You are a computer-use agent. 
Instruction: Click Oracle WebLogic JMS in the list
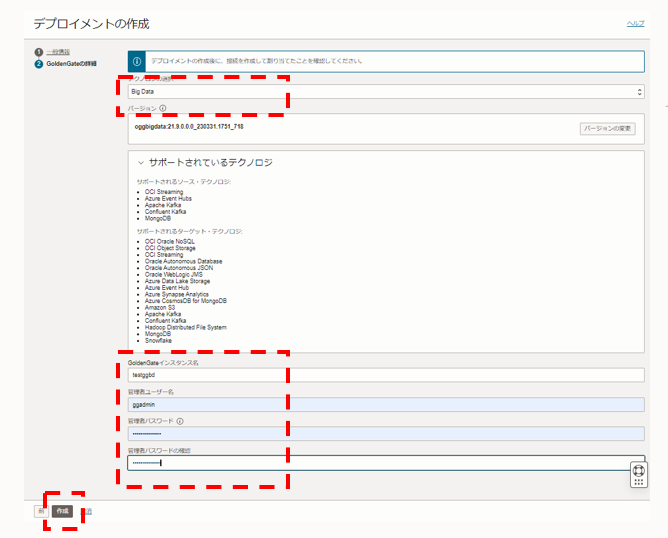pyautogui.click(x=174, y=275)
